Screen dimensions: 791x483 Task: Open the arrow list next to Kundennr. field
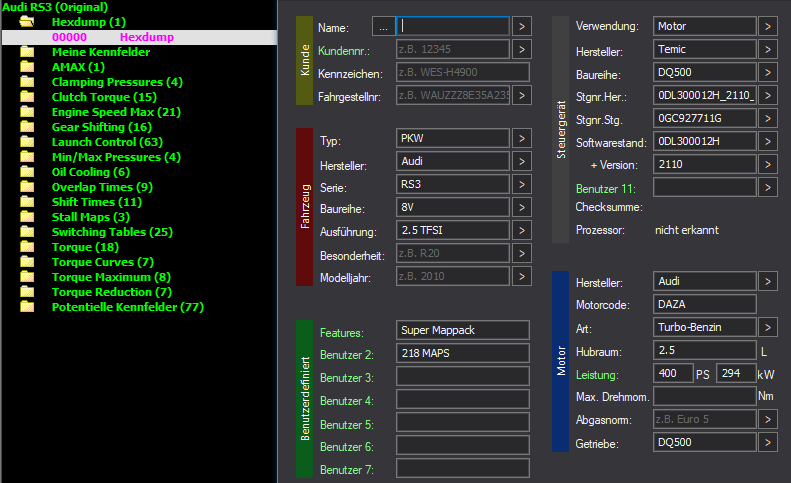(522, 49)
